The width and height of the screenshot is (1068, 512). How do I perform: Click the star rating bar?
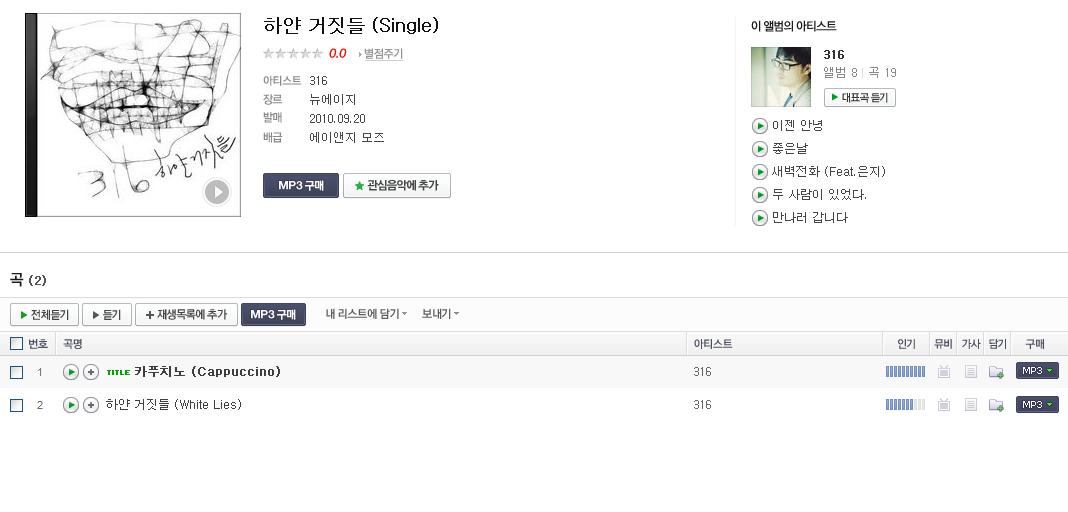292,54
